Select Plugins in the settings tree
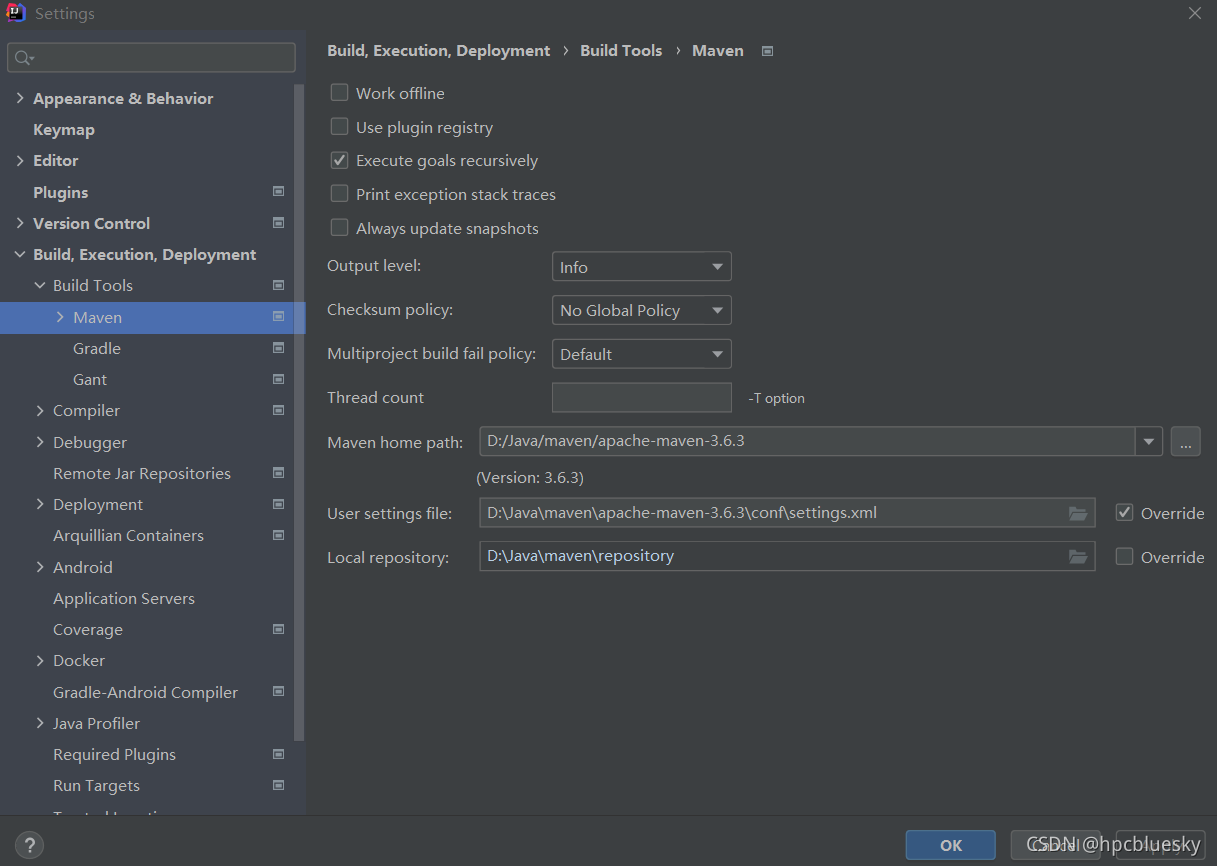 pyautogui.click(x=60, y=192)
